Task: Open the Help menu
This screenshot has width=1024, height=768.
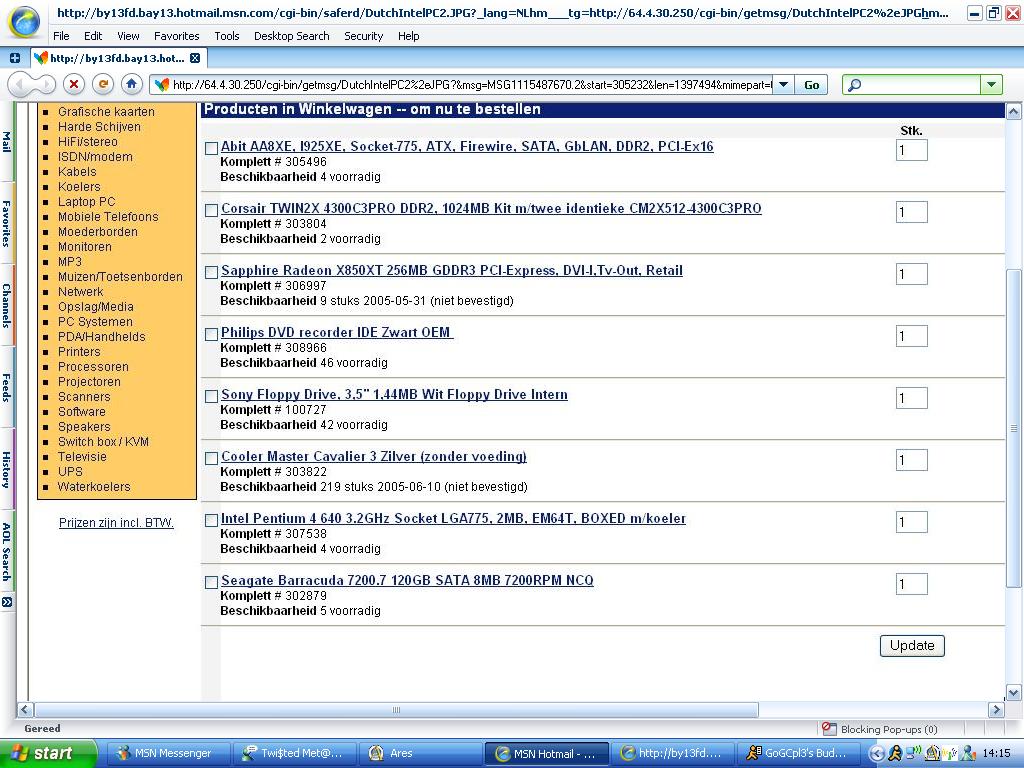Action: pos(409,36)
